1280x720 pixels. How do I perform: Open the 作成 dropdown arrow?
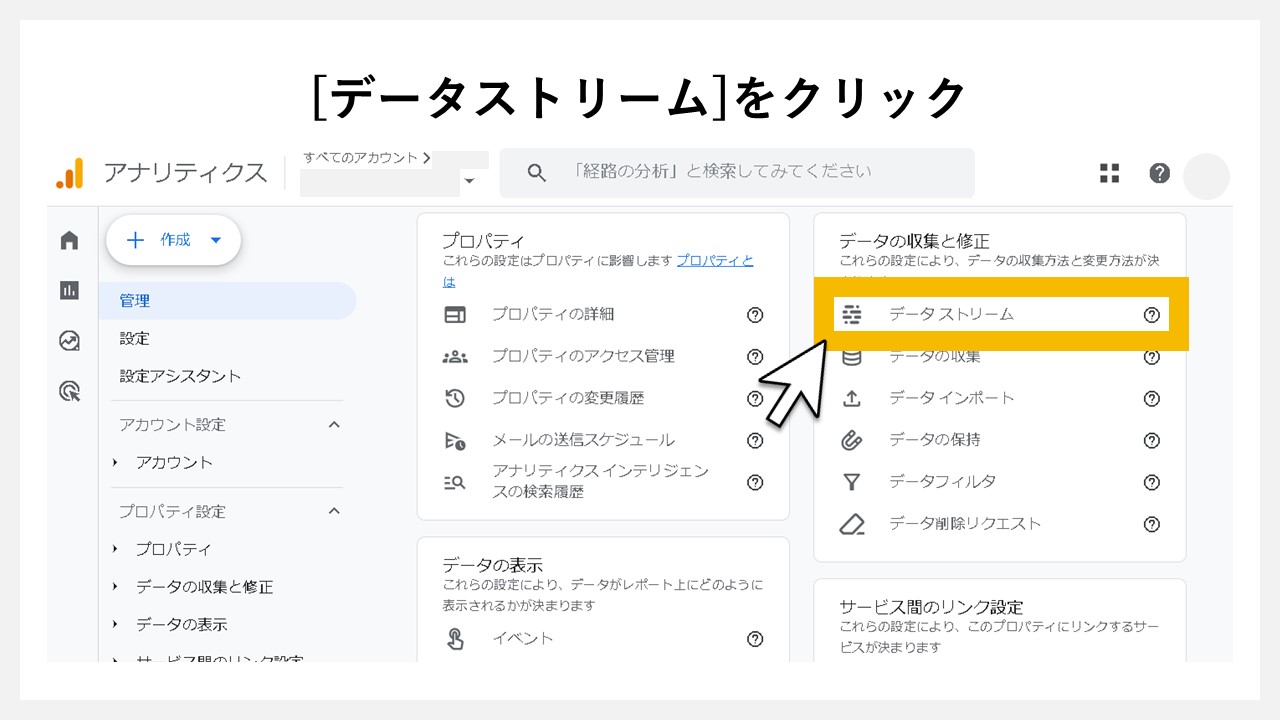point(216,240)
